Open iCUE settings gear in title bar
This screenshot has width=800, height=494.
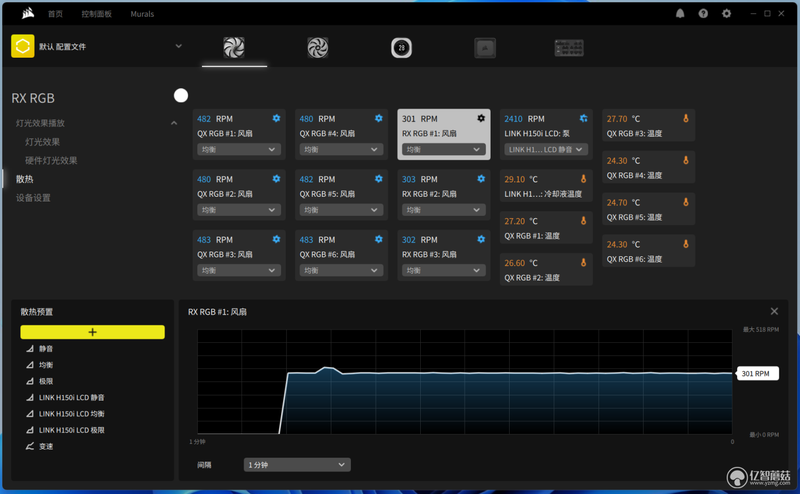click(727, 14)
